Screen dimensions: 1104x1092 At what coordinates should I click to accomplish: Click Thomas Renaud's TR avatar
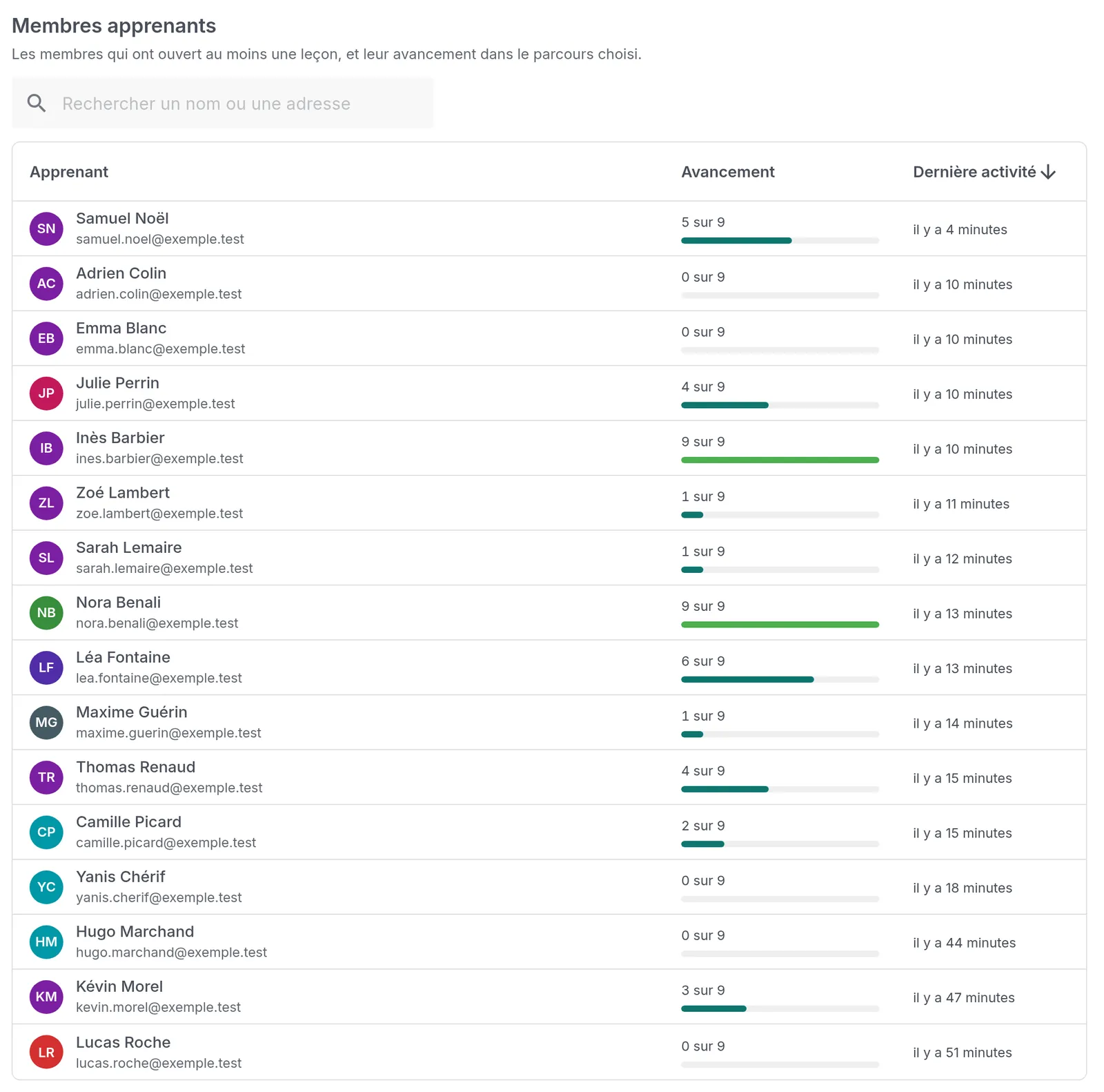46,777
